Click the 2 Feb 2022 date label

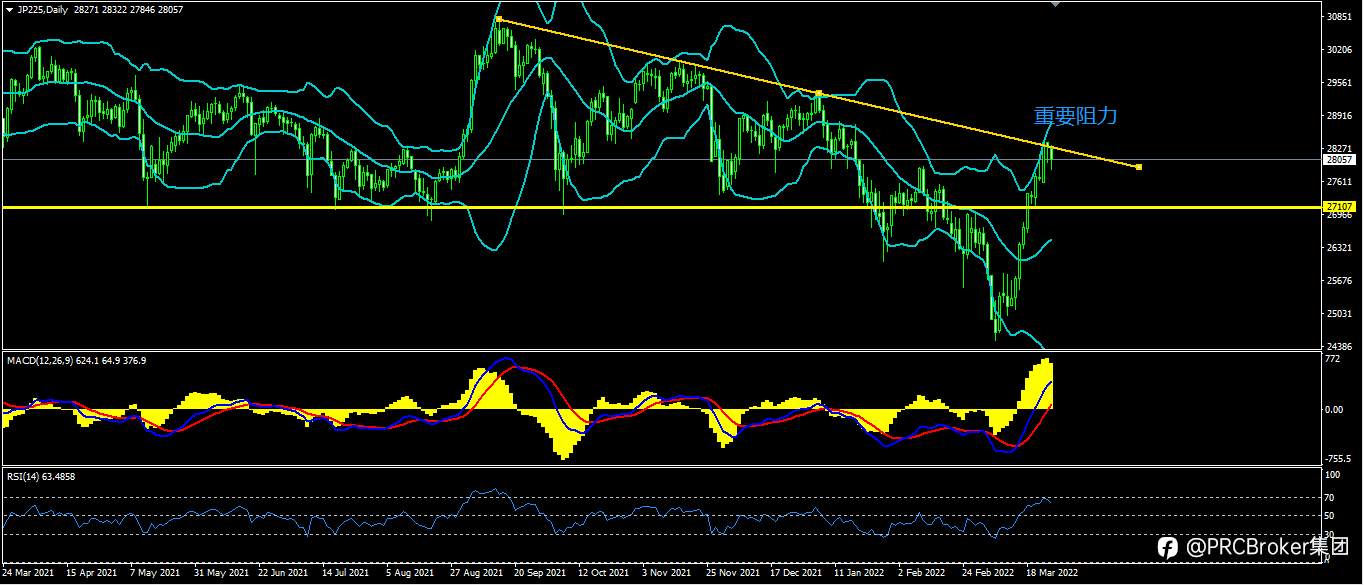922,574
